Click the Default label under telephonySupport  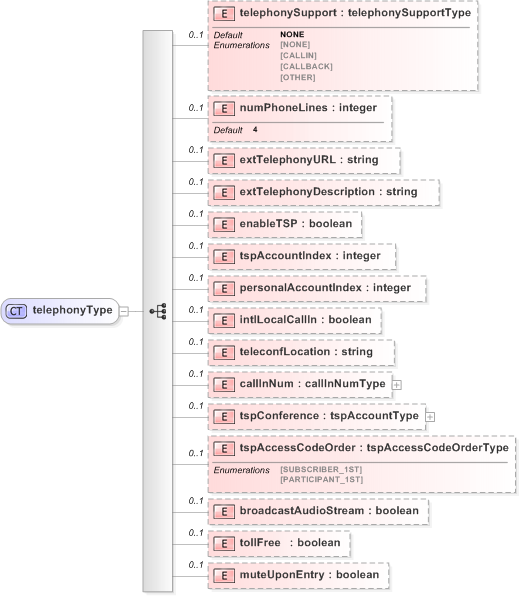click(228, 35)
